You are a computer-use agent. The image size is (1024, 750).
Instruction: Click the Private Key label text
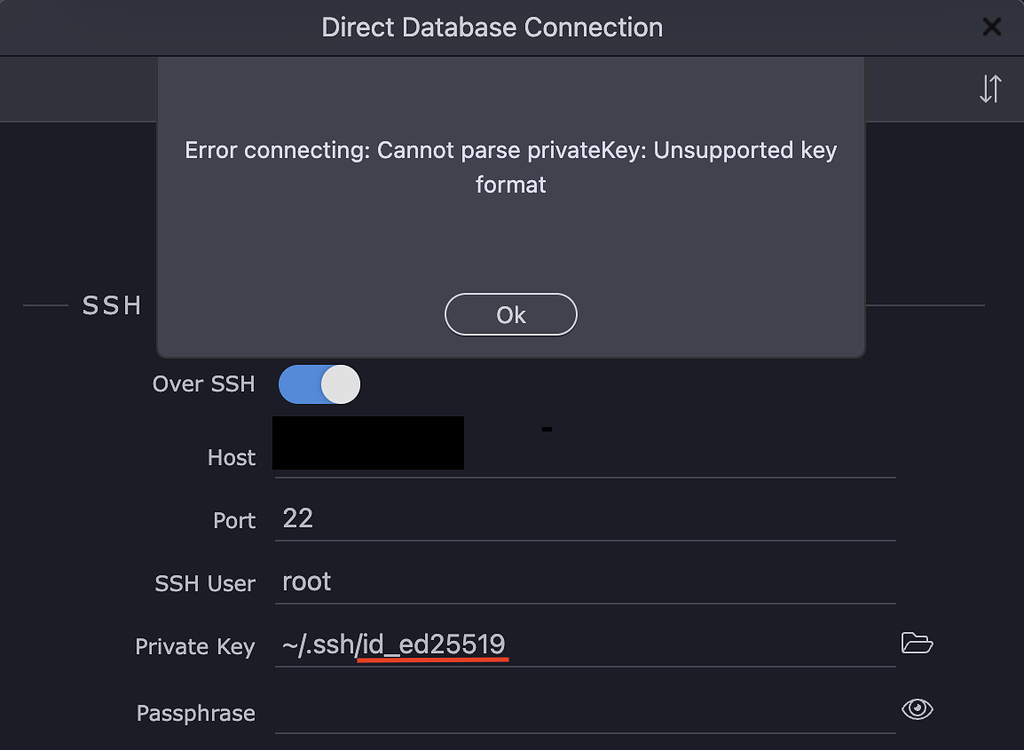(195, 647)
